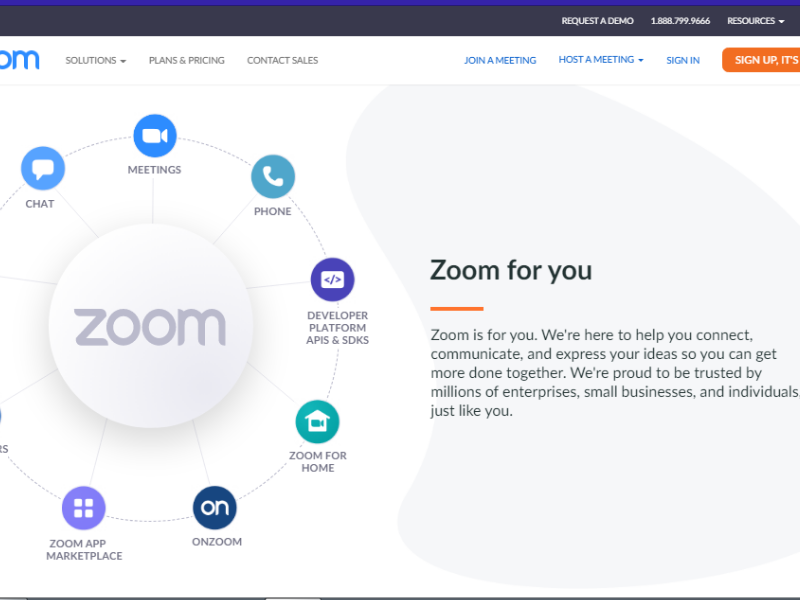Open the Chat speech bubble icon
800x600 pixels.
43,168
